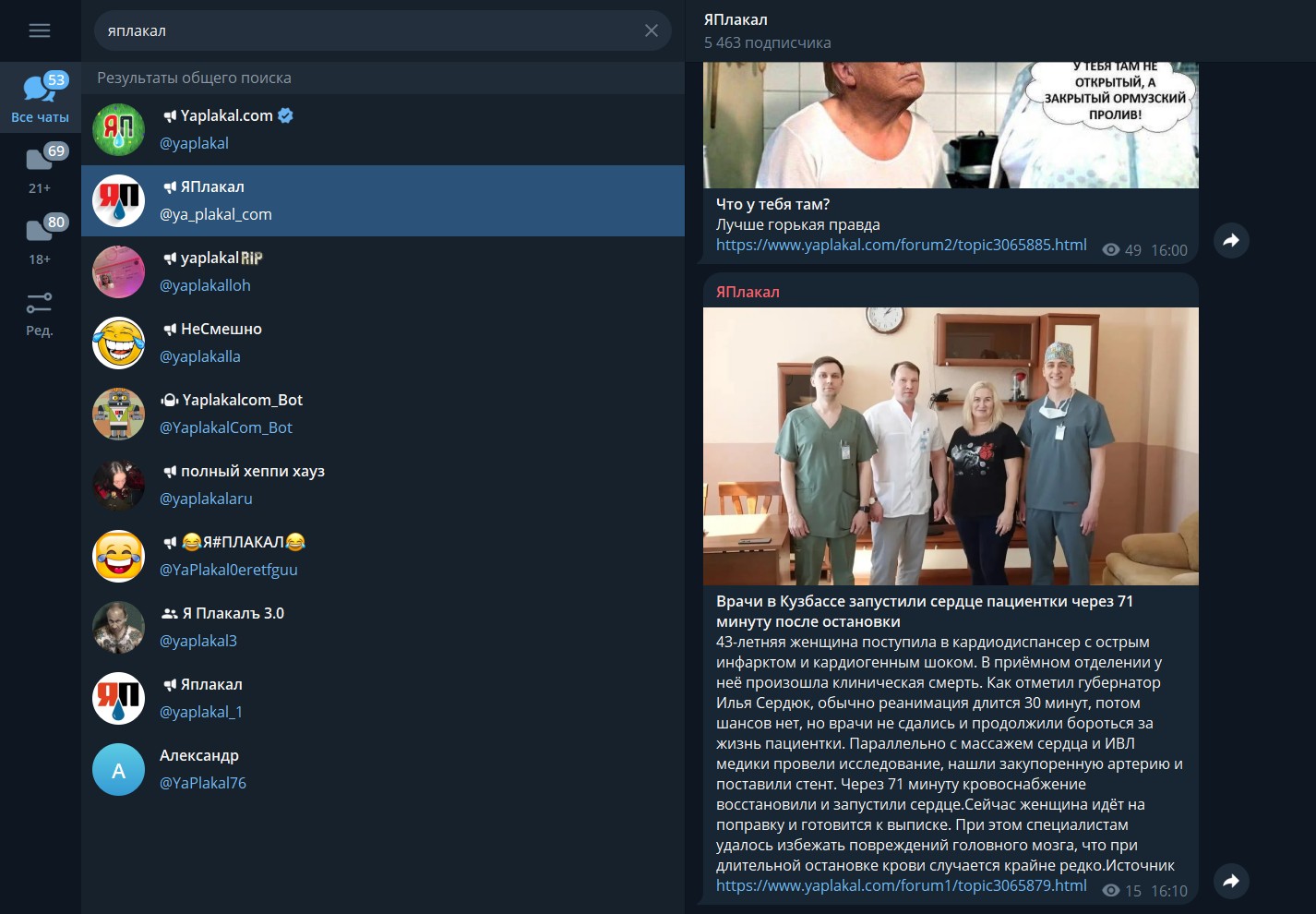Select the verified Yaplakal.com result

[383, 129]
